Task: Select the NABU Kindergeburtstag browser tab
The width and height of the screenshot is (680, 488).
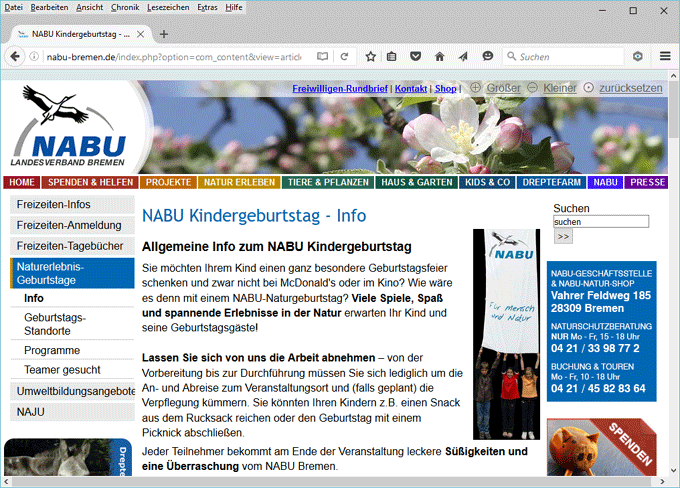Action: 80,34
